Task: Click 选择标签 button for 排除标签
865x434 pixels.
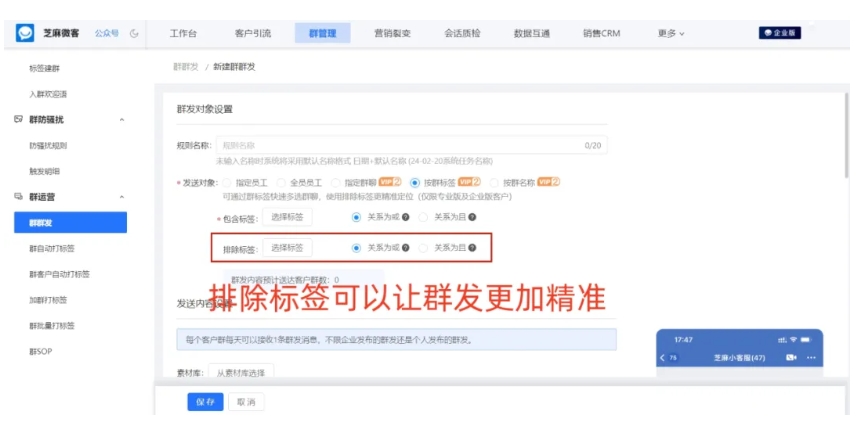Action: coord(287,248)
